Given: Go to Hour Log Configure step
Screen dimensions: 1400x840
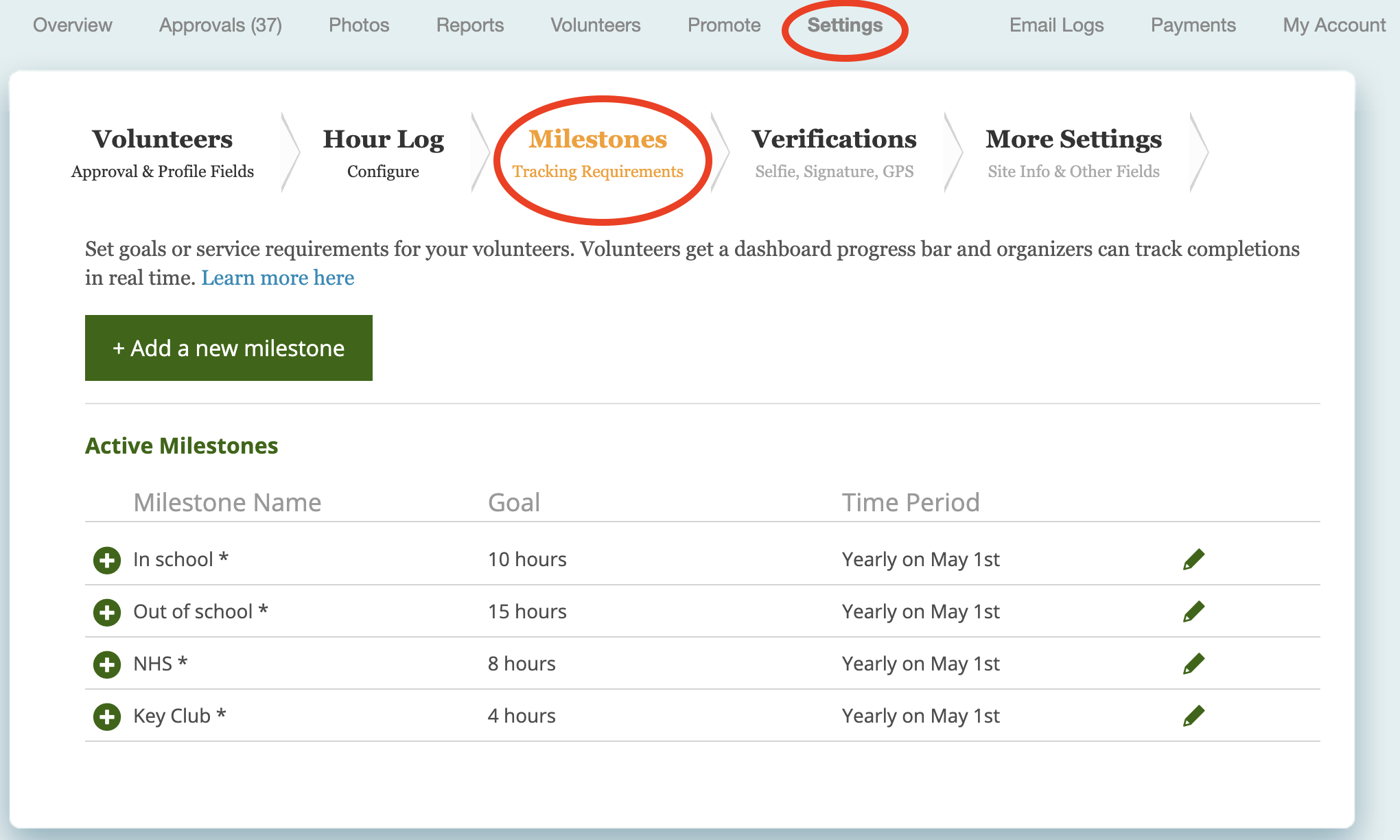Looking at the screenshot, I should 383,153.
